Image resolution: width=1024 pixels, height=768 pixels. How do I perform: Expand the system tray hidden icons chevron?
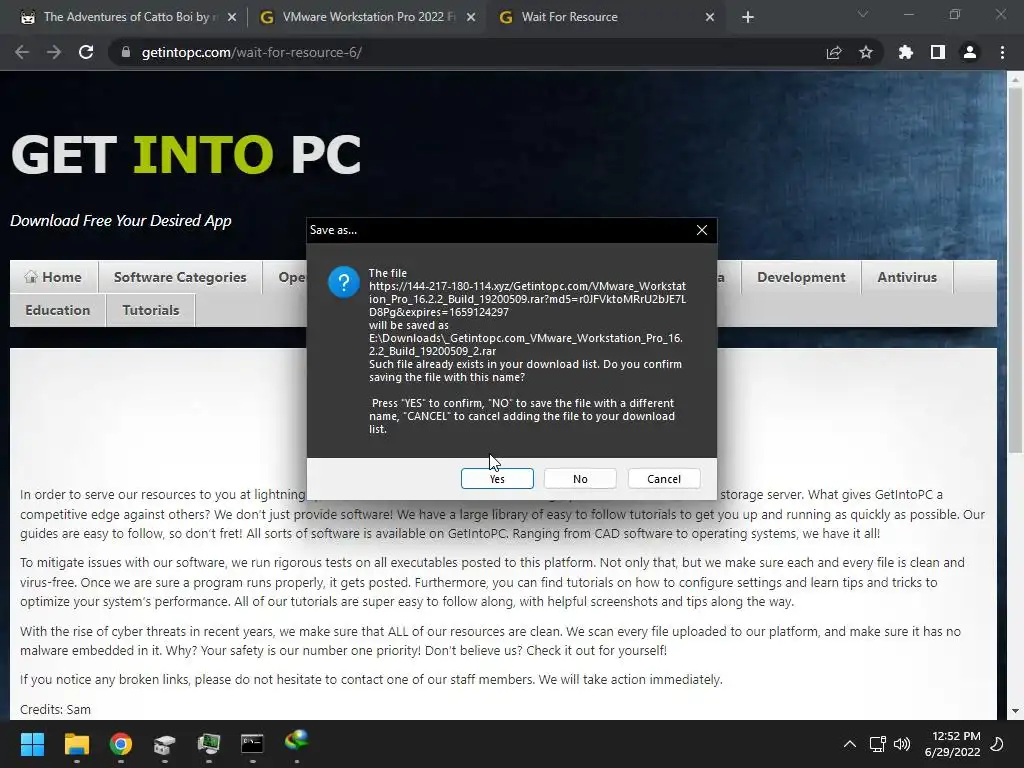click(x=850, y=744)
